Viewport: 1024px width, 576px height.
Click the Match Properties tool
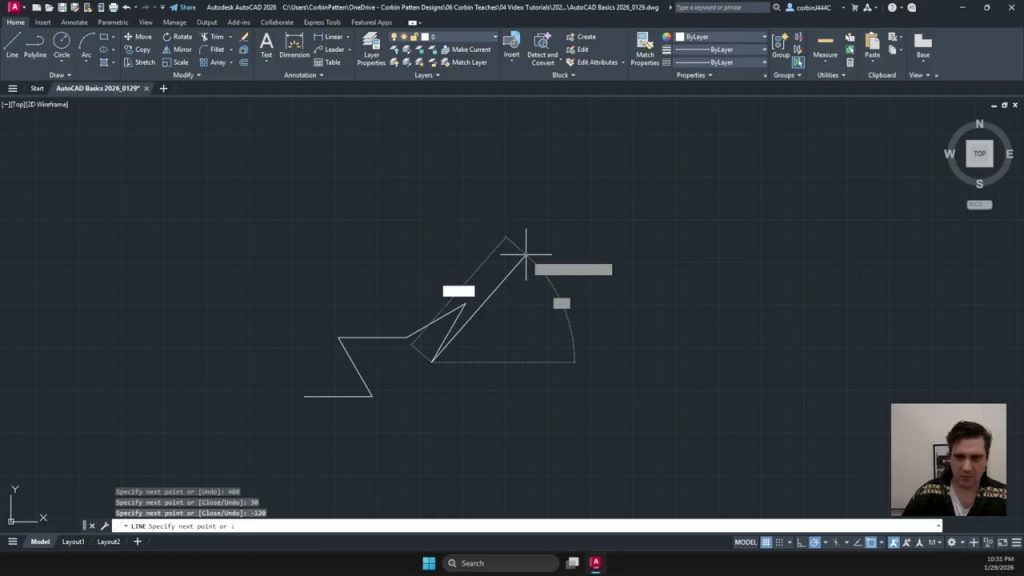645,48
